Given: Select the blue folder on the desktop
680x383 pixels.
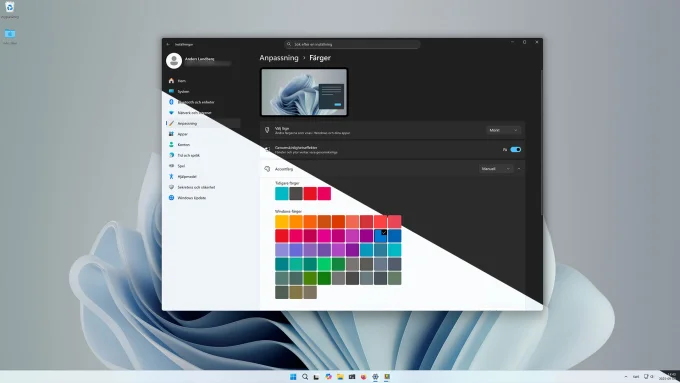Looking at the screenshot, I should (10, 36).
